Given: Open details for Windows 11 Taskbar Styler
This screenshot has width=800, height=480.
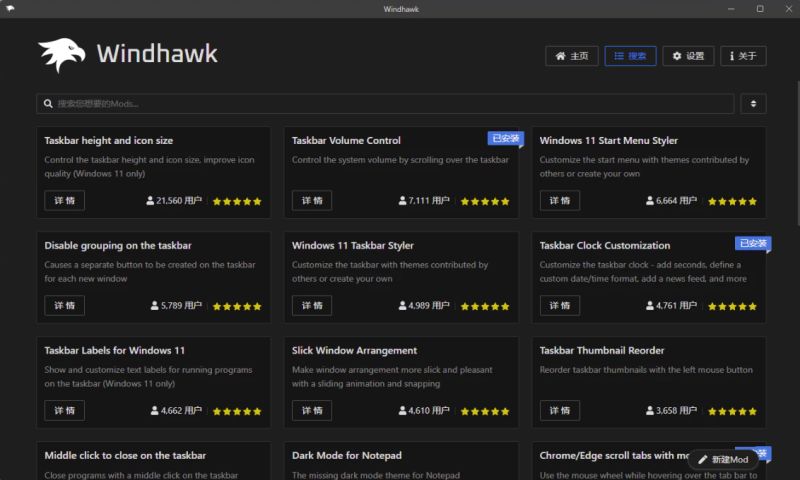Looking at the screenshot, I should point(312,306).
